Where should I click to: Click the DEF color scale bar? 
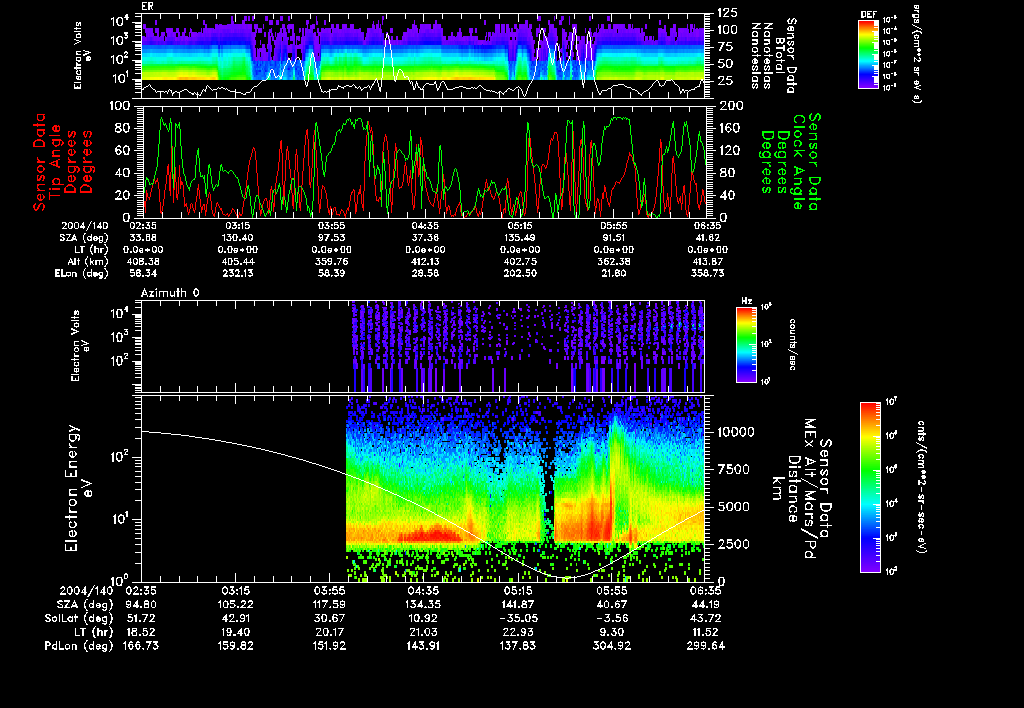868,54
